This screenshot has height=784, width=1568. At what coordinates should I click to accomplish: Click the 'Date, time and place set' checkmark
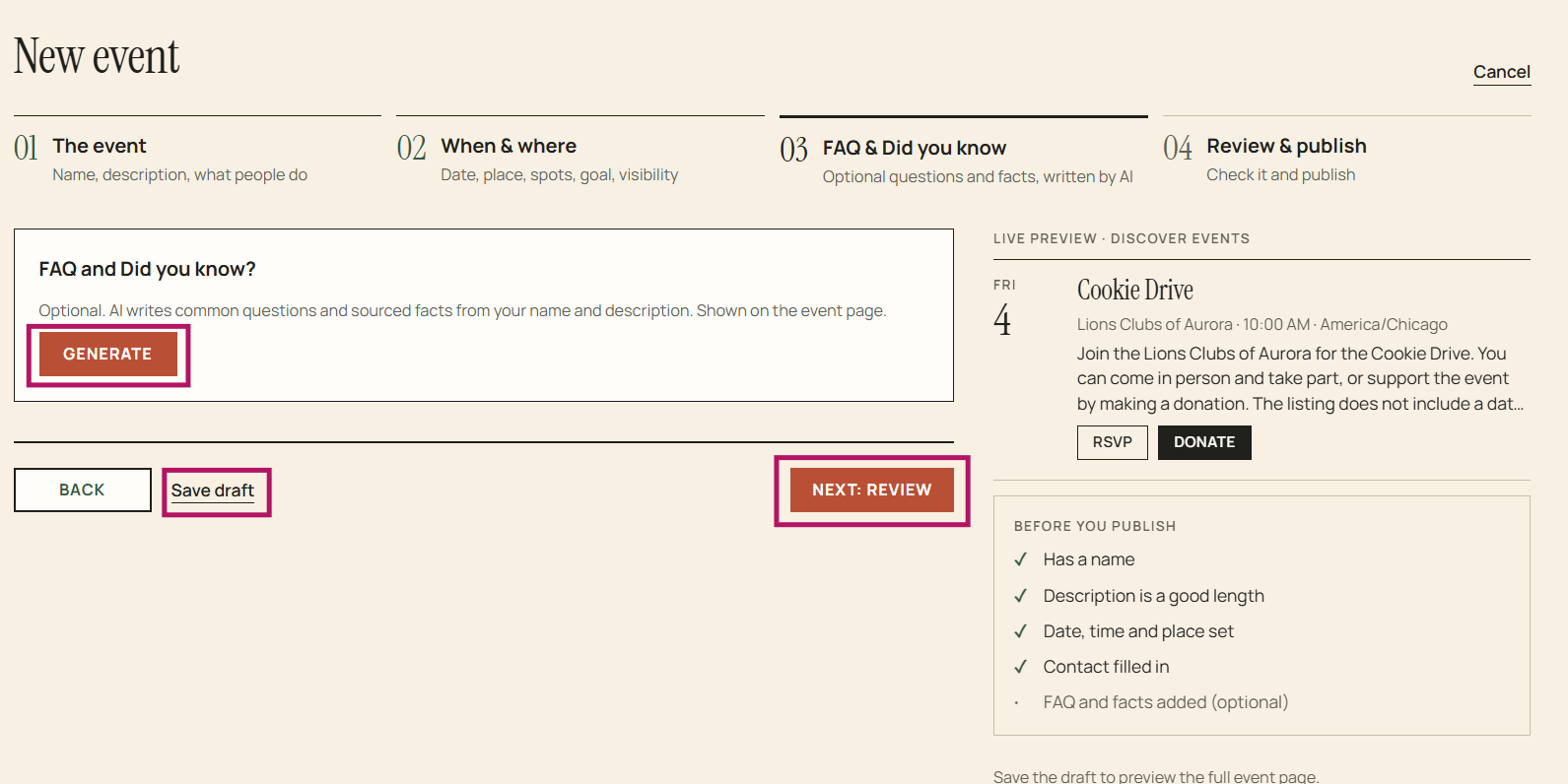[x=1020, y=631]
